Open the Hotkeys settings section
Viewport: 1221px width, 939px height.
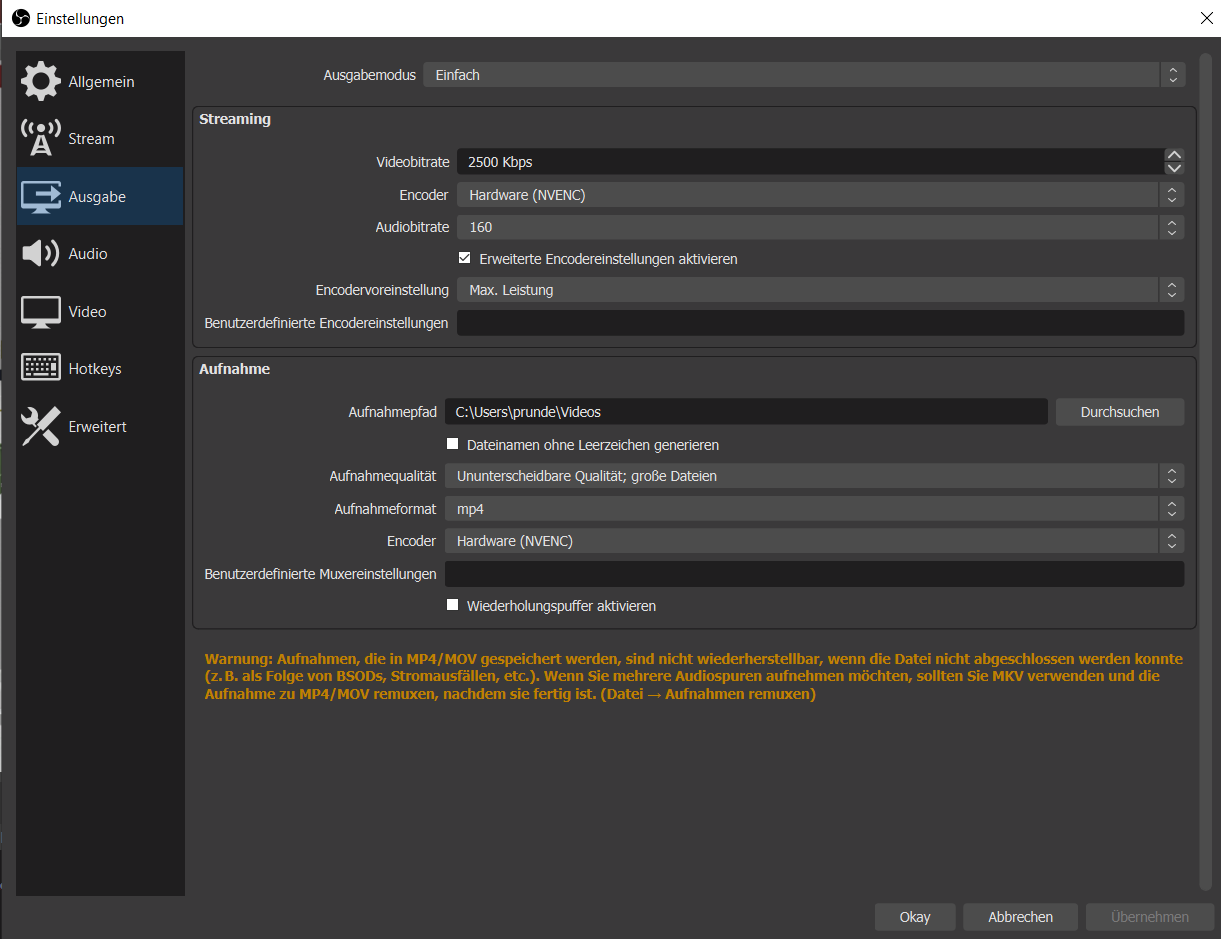tap(100, 369)
